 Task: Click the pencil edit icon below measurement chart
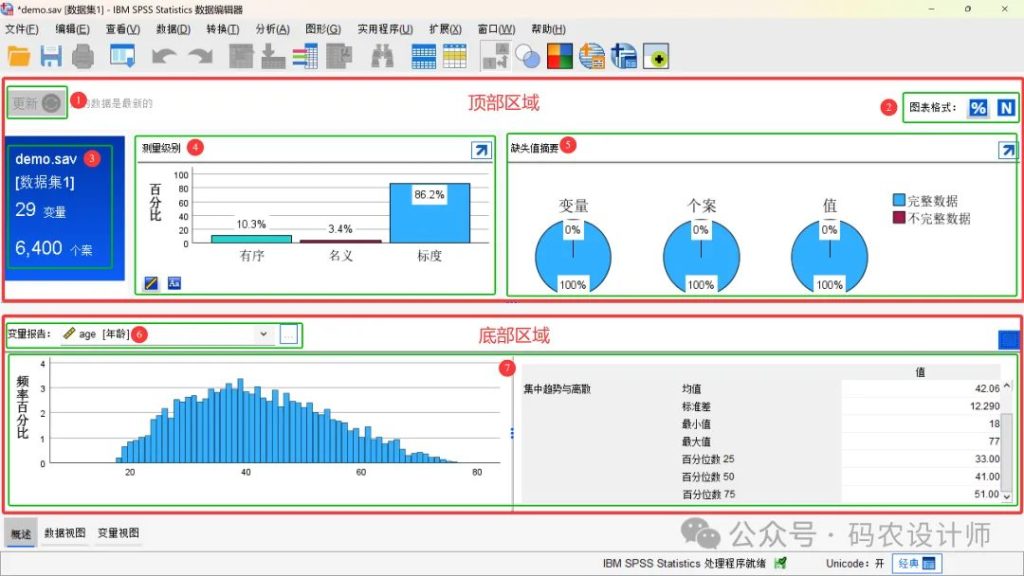click(152, 283)
